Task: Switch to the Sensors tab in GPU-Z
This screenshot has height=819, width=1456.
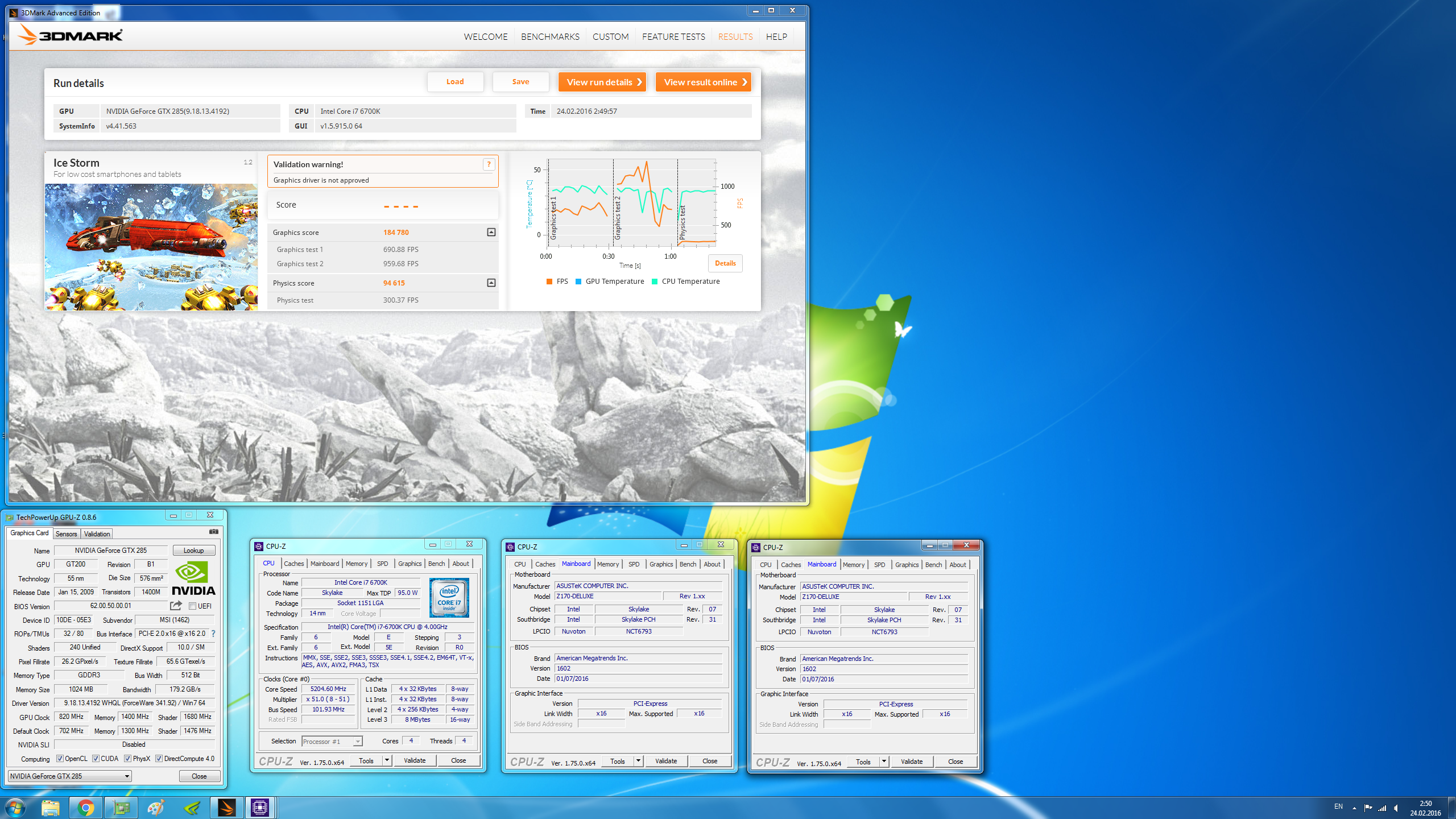Action: pos(67,534)
